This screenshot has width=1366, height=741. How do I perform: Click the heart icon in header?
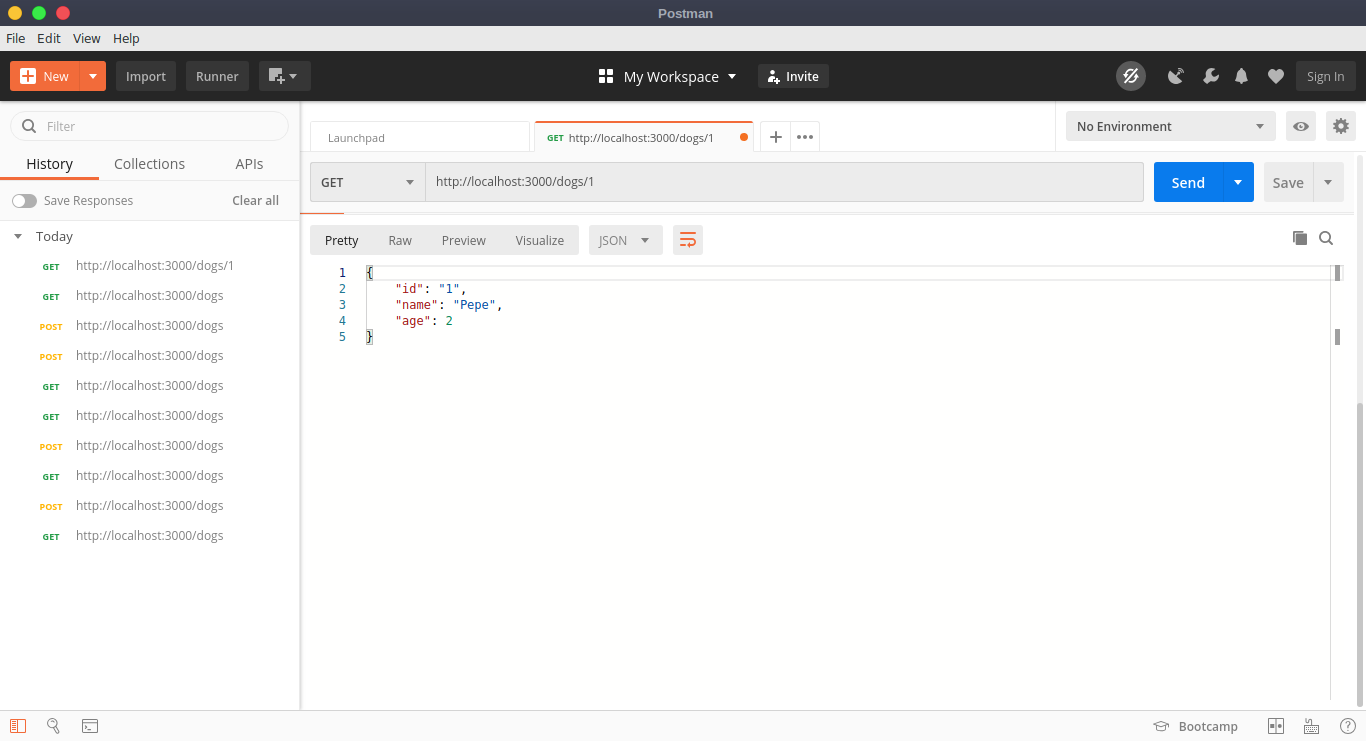1275,76
